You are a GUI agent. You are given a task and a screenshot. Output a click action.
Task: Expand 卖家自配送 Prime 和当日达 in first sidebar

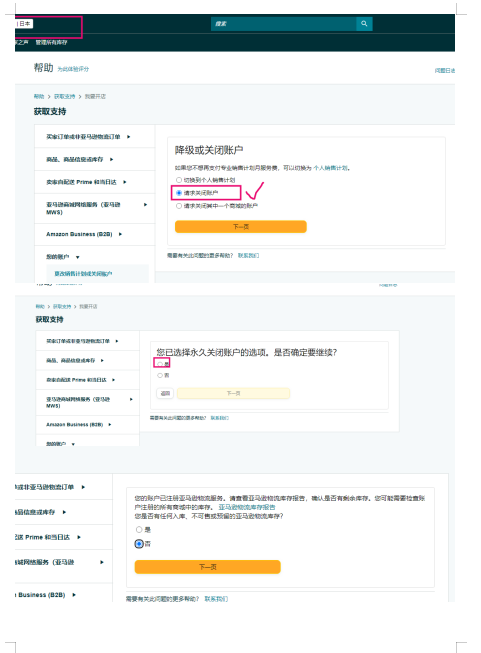tap(95, 182)
